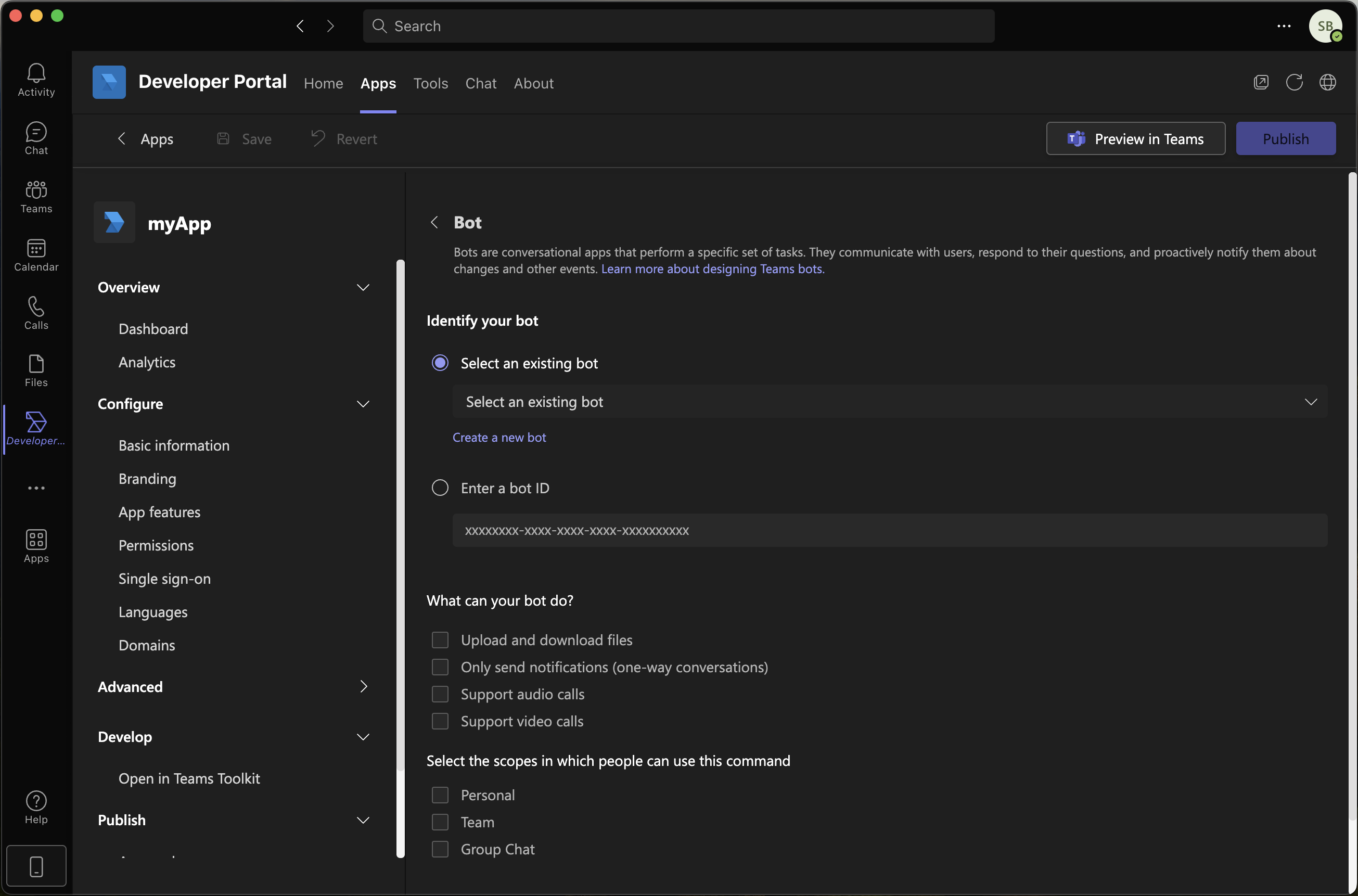This screenshot has width=1358, height=896.
Task: Click Preview in Teams button
Action: [x=1135, y=138]
